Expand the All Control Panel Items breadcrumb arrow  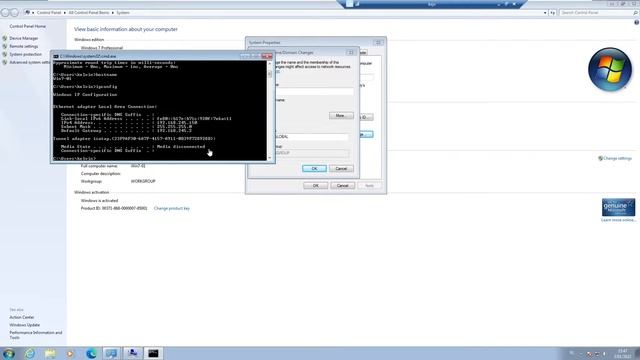coord(113,13)
